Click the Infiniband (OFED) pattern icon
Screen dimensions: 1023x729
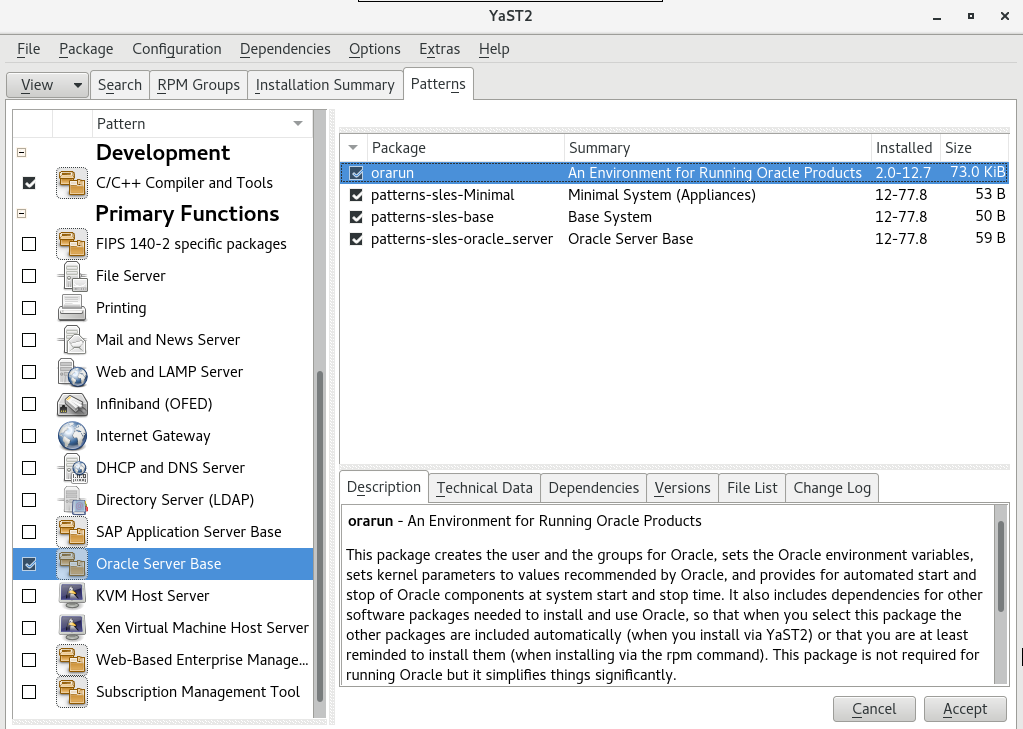point(72,404)
